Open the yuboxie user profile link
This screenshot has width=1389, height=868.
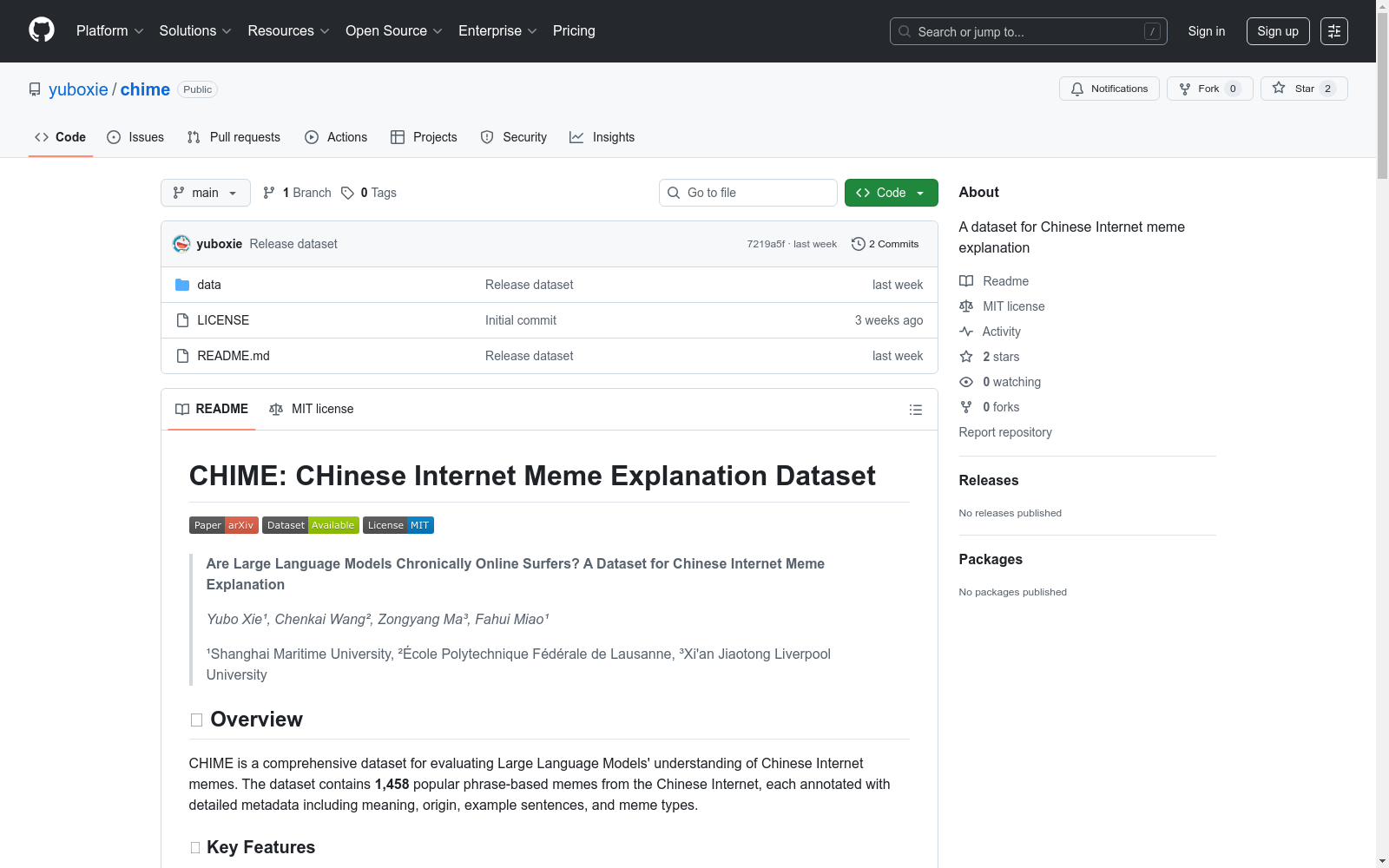pyautogui.click(x=78, y=89)
